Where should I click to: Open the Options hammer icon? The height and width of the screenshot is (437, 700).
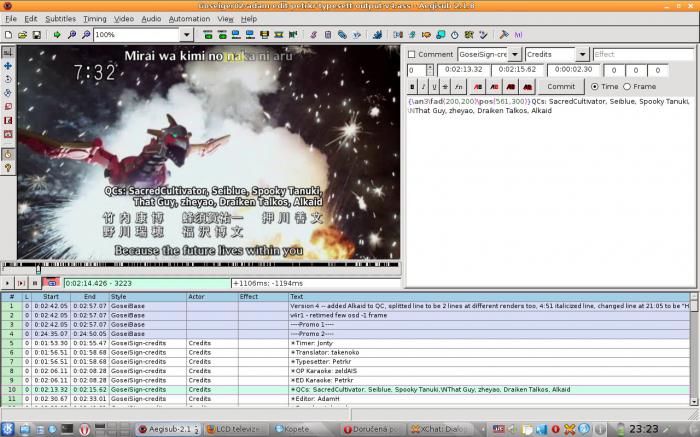[504, 35]
